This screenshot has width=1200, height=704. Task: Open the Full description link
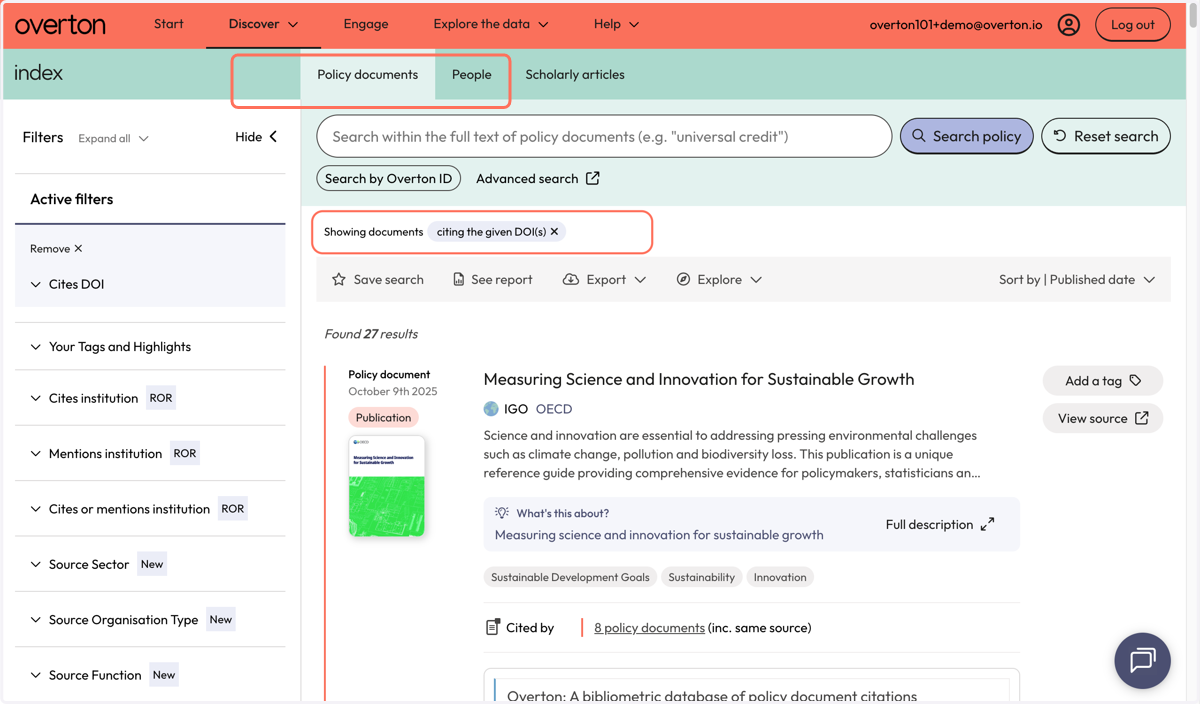click(x=940, y=524)
